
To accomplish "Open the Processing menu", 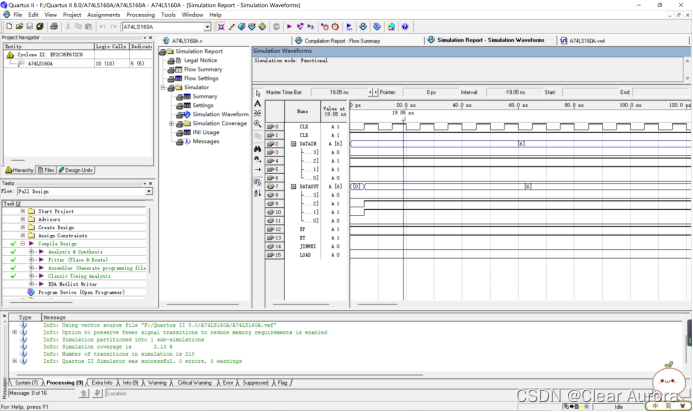I will click(x=141, y=15).
